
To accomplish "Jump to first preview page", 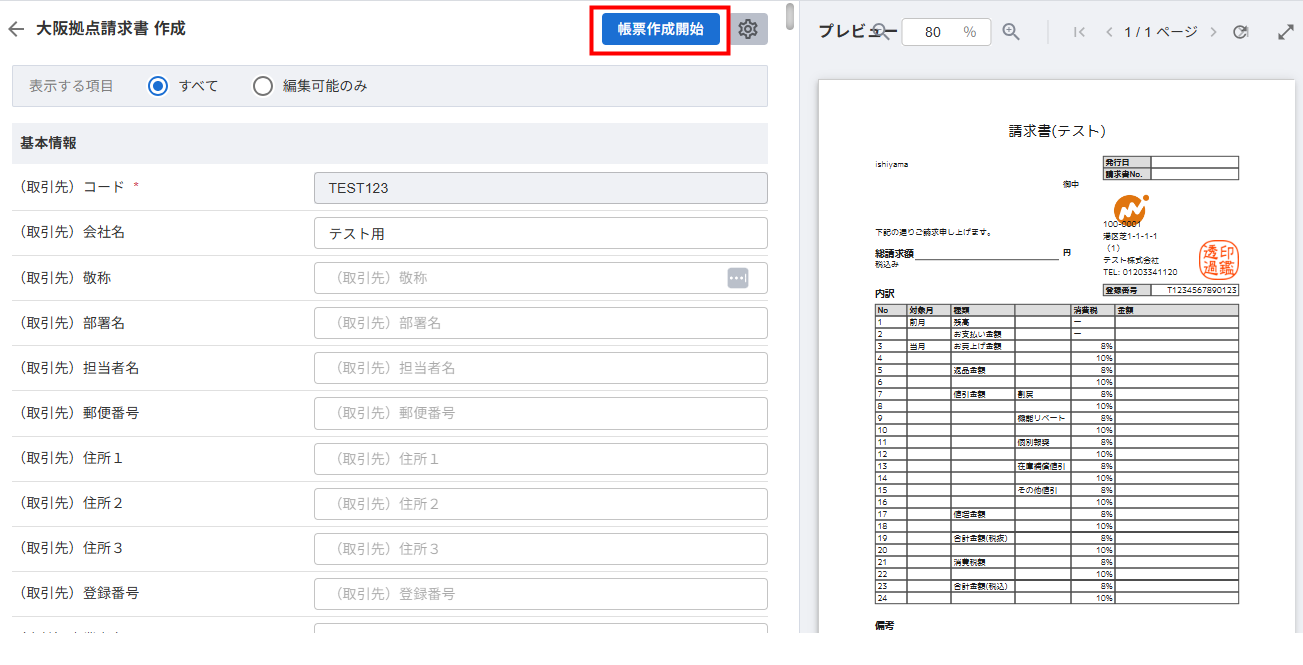I will tap(1079, 32).
